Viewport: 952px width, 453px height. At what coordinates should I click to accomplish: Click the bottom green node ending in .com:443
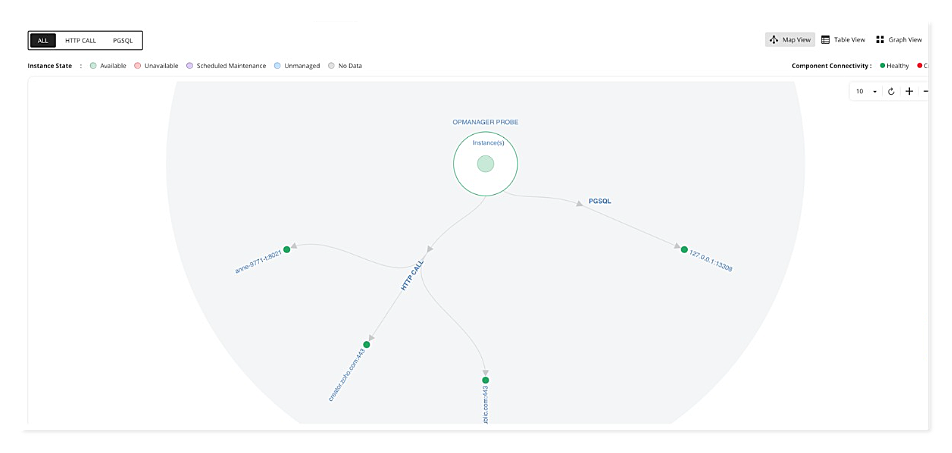click(485, 380)
